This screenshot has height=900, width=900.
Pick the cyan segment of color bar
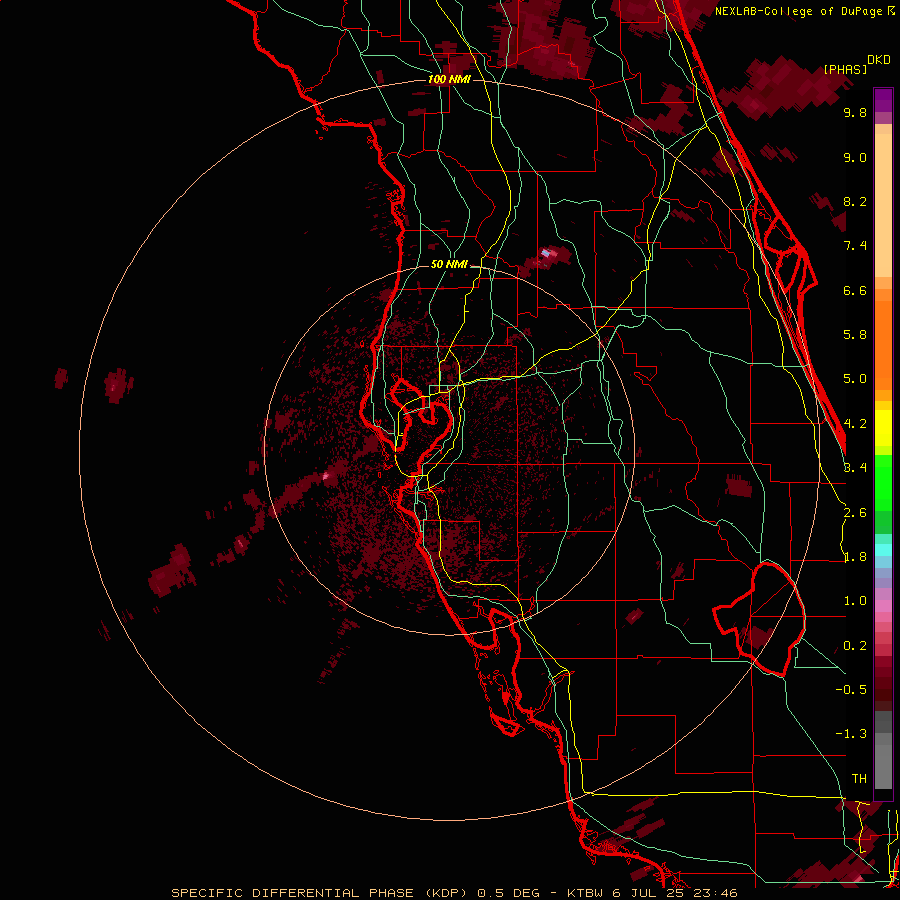pyautogui.click(x=883, y=550)
